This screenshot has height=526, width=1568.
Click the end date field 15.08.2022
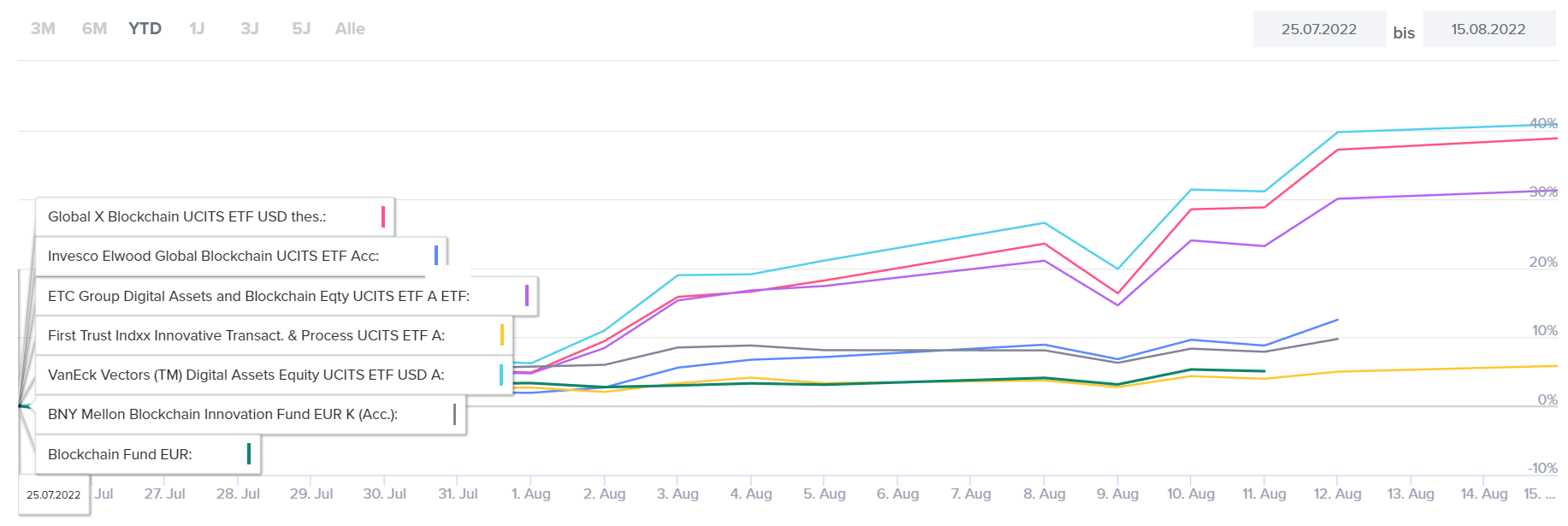1488,29
